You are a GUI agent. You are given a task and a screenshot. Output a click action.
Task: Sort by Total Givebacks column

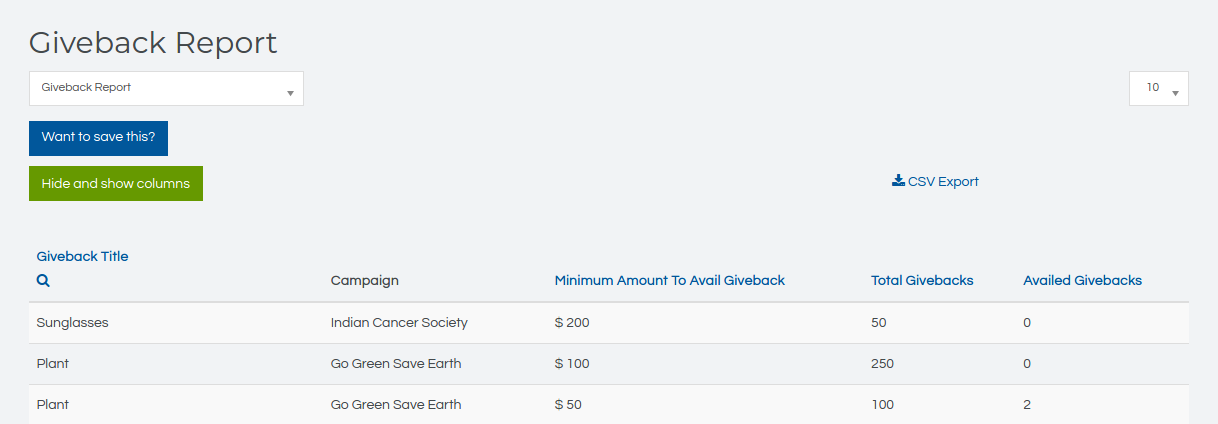922,281
